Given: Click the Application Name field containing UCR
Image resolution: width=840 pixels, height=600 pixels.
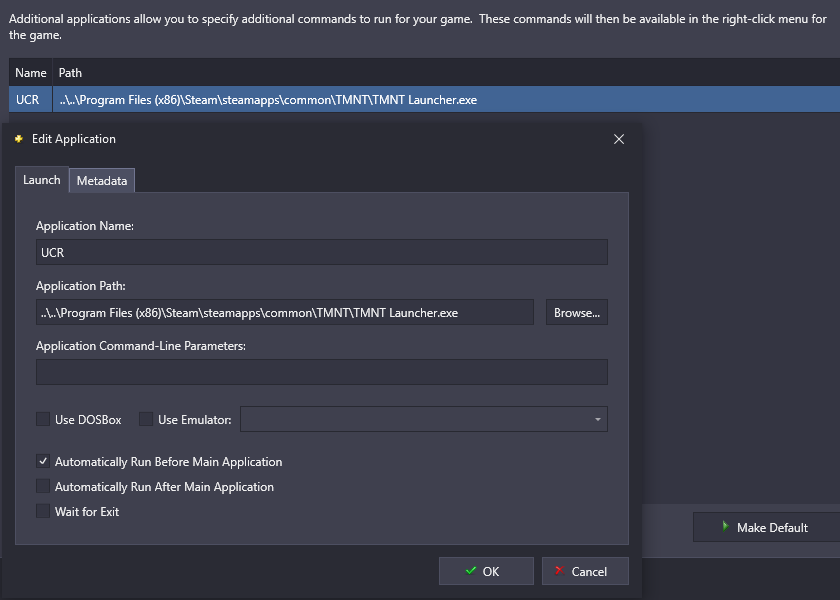Looking at the screenshot, I should pos(321,252).
